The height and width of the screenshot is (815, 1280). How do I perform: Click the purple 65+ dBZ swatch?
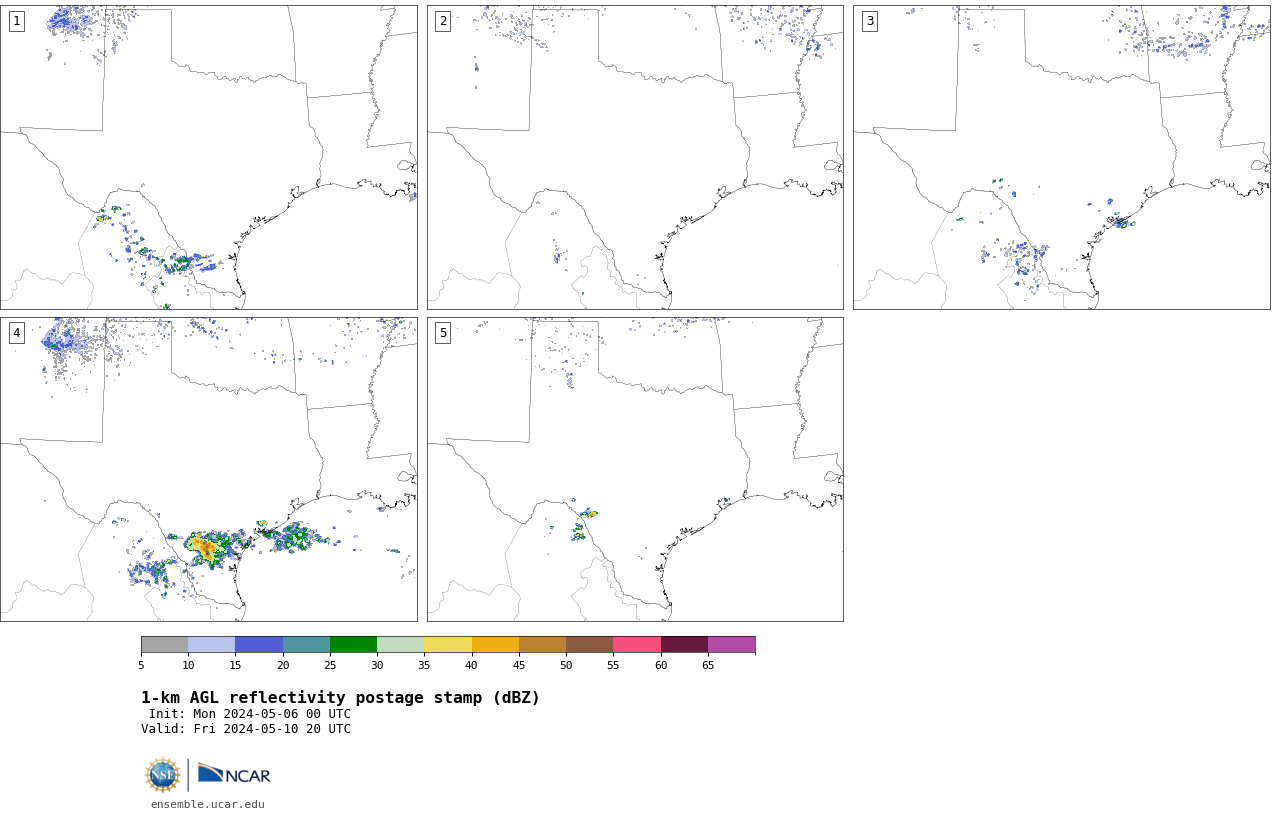pos(731,644)
